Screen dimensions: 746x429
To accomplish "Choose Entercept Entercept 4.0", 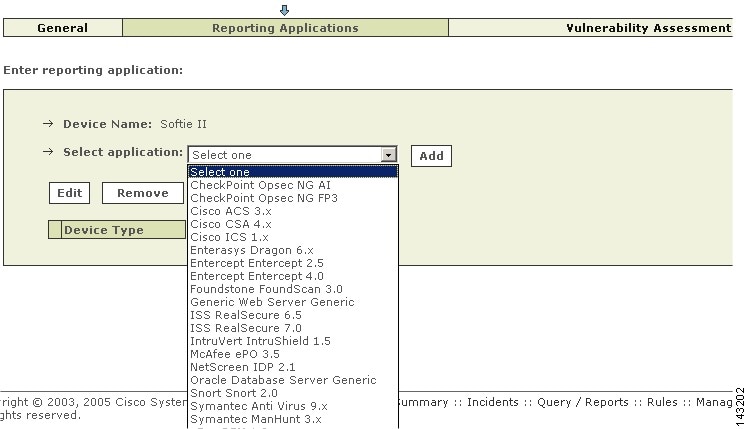I will pyautogui.click(x=293, y=276).
